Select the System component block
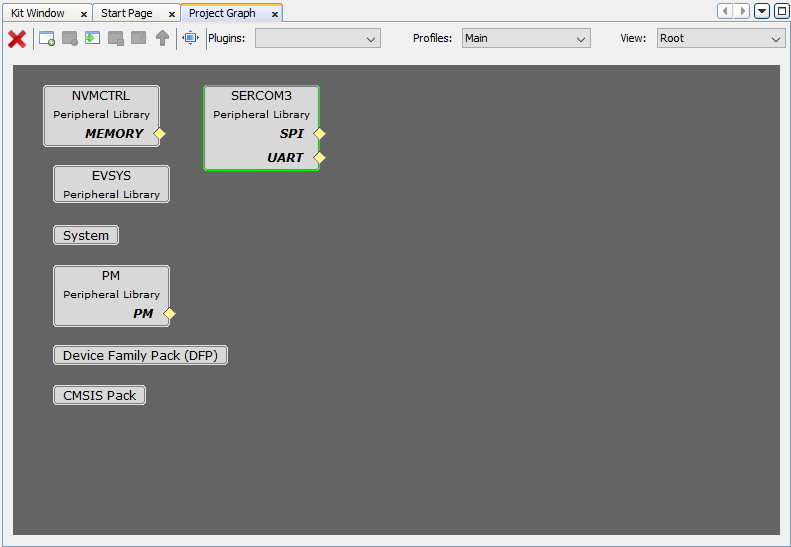This screenshot has height=547, width=791. [86, 236]
